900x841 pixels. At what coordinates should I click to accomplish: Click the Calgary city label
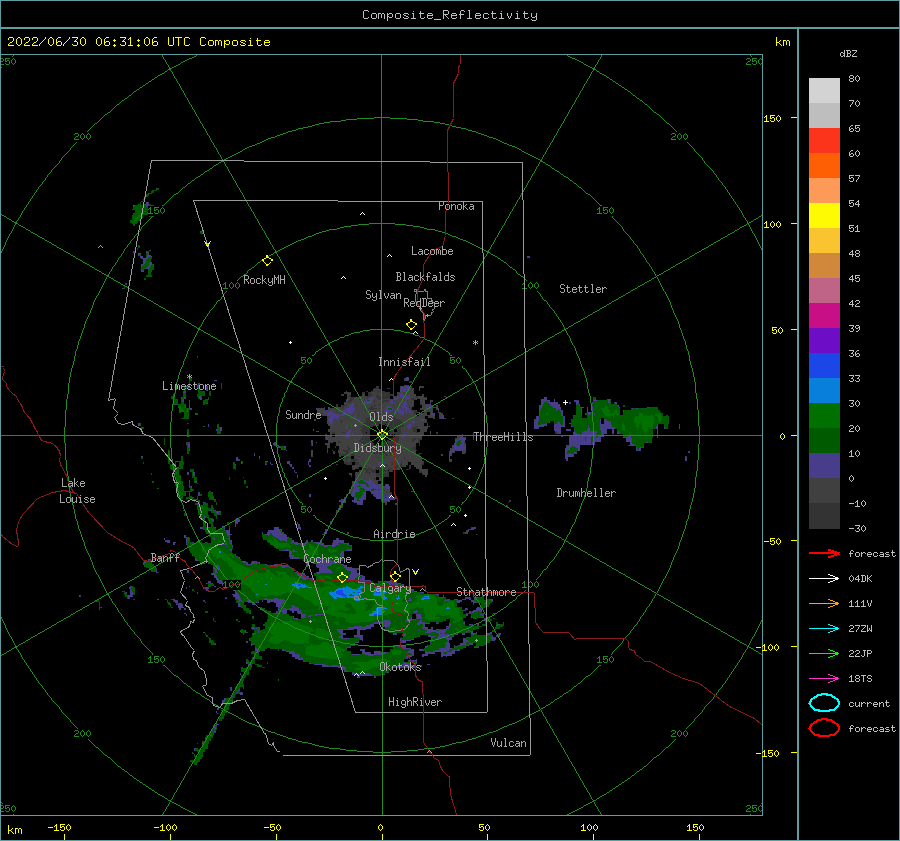(390, 588)
